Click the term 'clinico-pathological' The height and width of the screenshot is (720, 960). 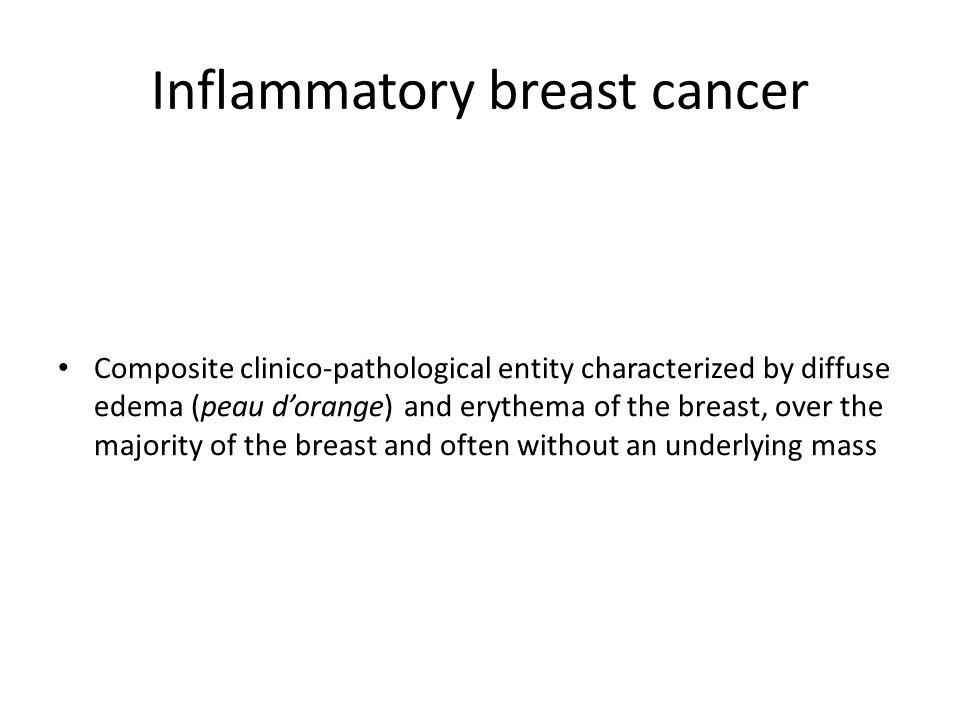(366, 369)
